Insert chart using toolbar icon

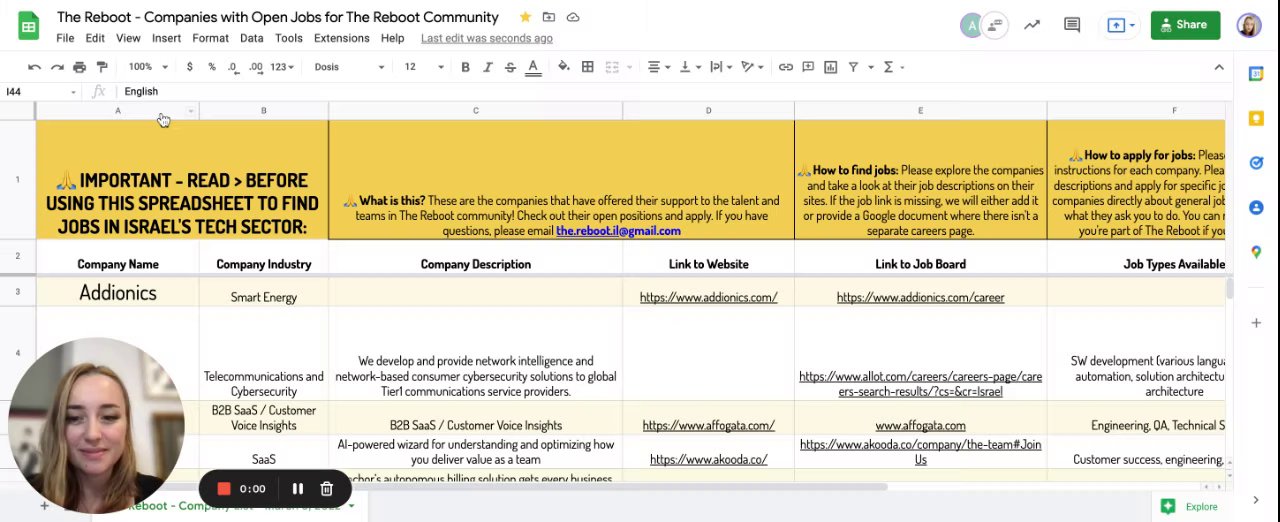[x=830, y=67]
